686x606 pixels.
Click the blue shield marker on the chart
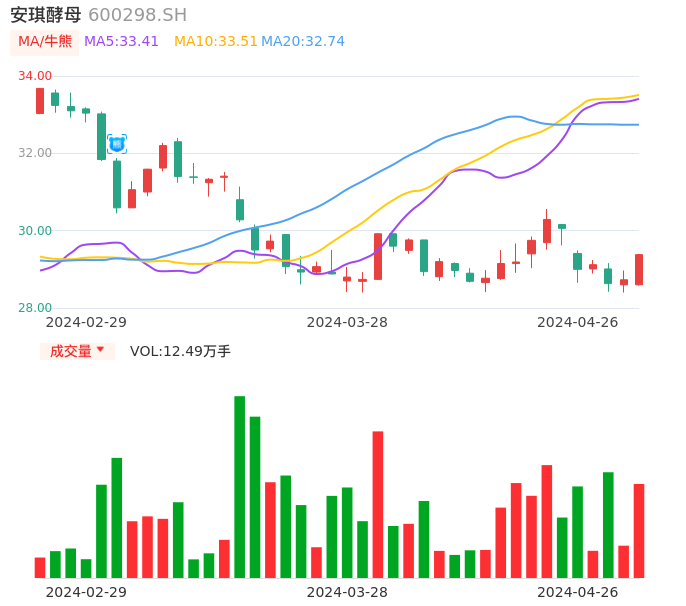pyautogui.click(x=116, y=144)
